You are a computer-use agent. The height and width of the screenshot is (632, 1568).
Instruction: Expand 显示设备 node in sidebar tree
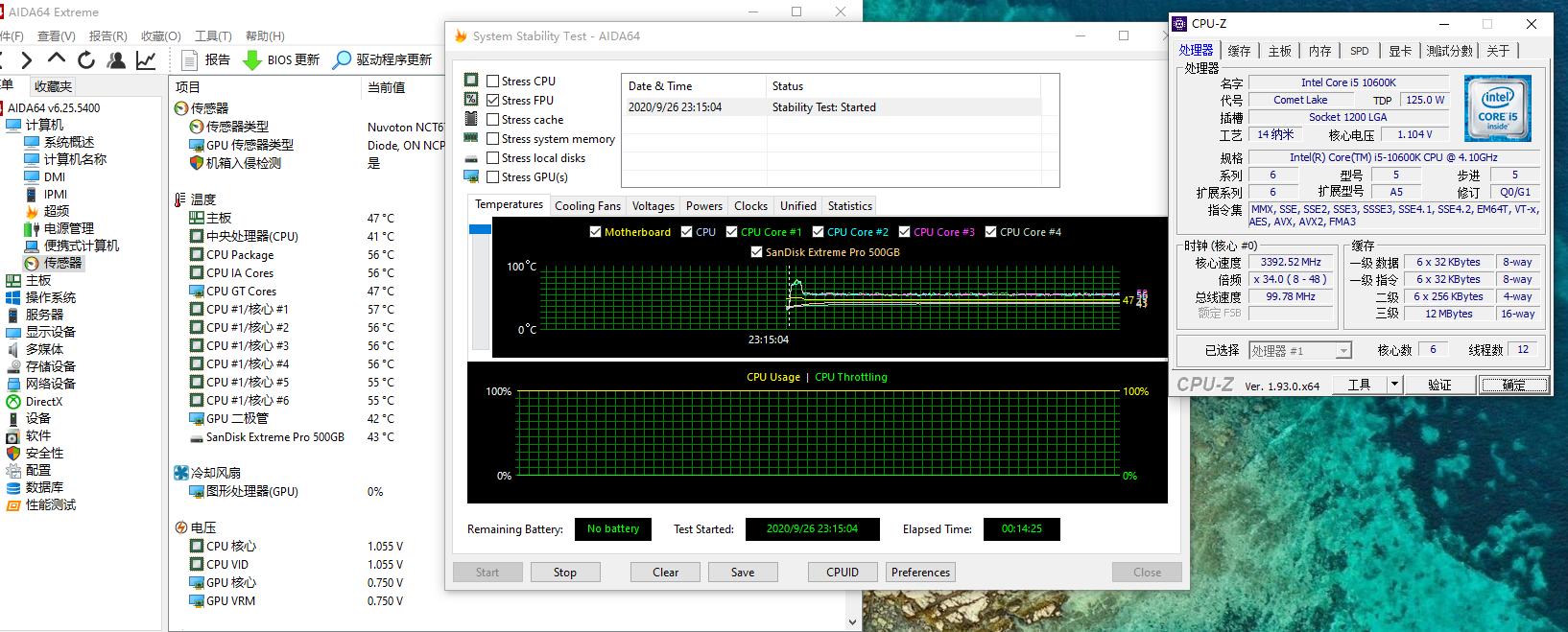pyautogui.click(x=51, y=332)
